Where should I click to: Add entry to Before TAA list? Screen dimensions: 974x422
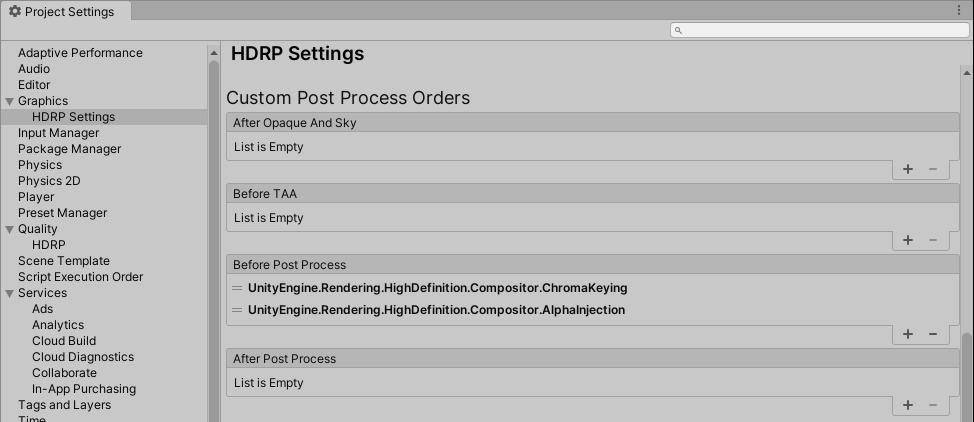point(908,240)
